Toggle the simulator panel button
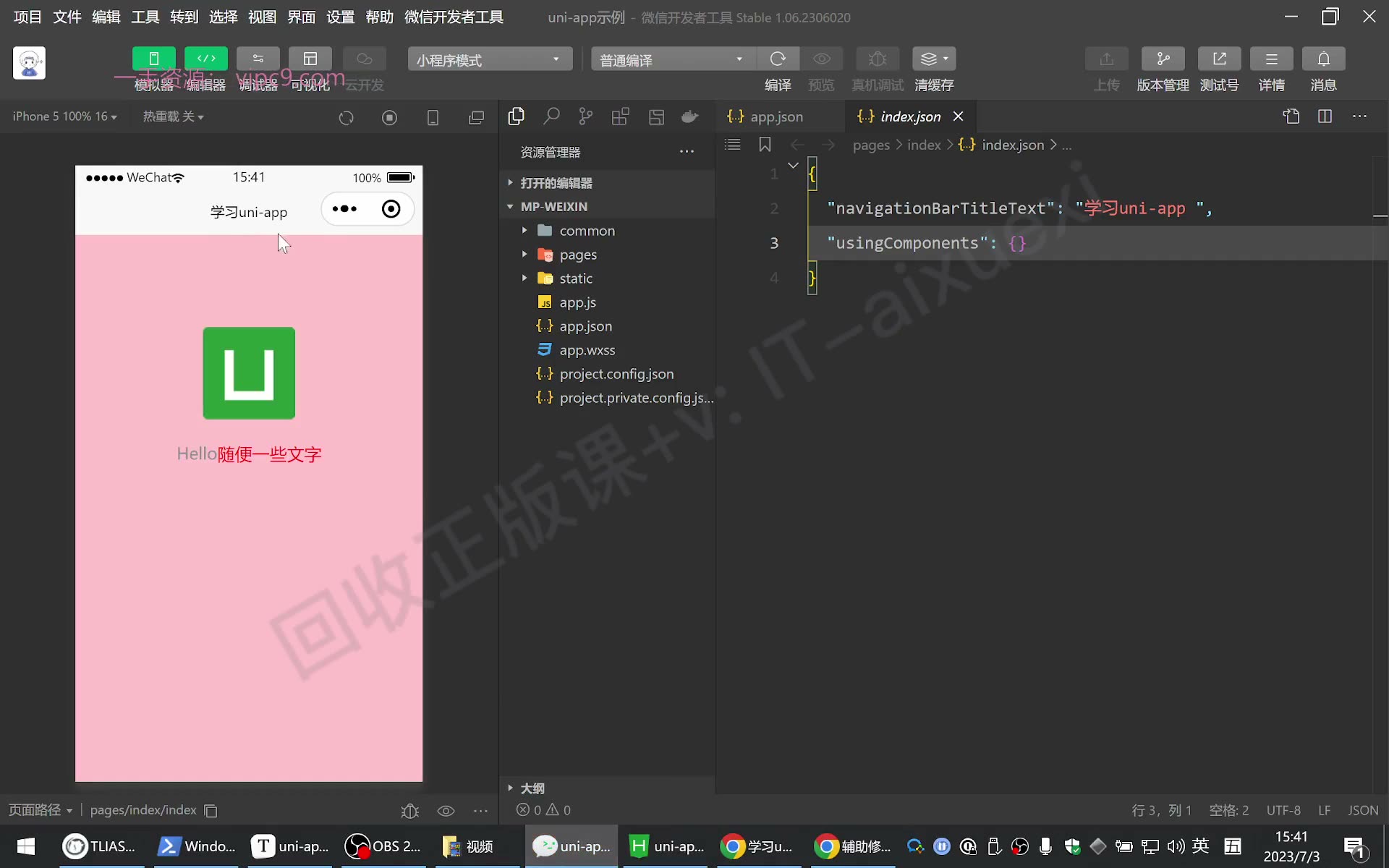1389x868 pixels. point(153,59)
